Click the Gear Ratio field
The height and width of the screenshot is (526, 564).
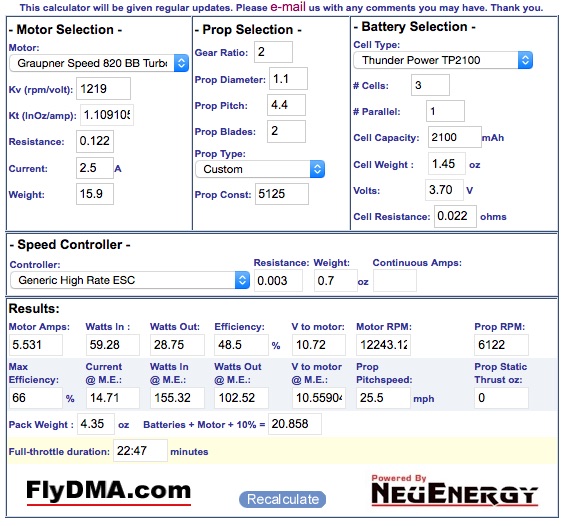pyautogui.click(x=273, y=52)
